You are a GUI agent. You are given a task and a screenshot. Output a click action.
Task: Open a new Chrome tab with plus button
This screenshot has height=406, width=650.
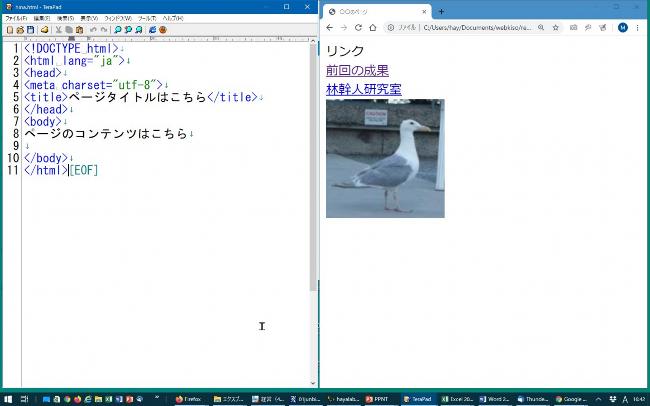pos(442,11)
